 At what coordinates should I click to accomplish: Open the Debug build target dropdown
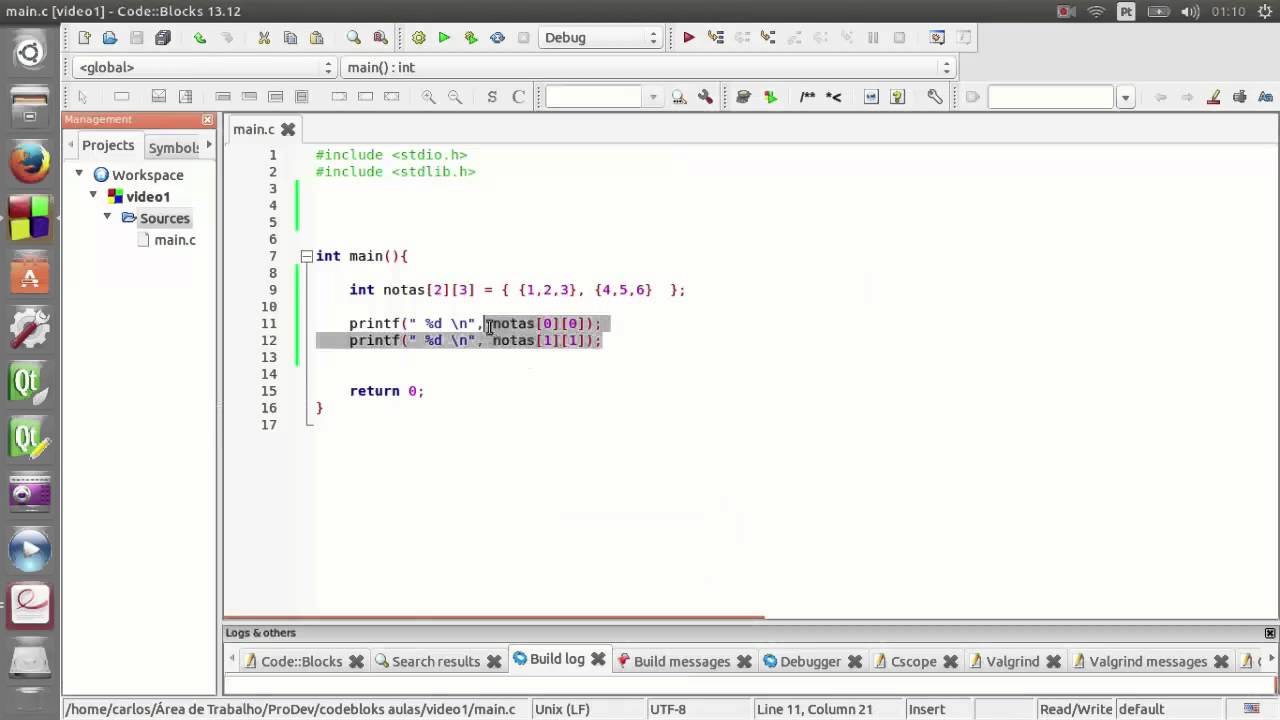tap(600, 38)
